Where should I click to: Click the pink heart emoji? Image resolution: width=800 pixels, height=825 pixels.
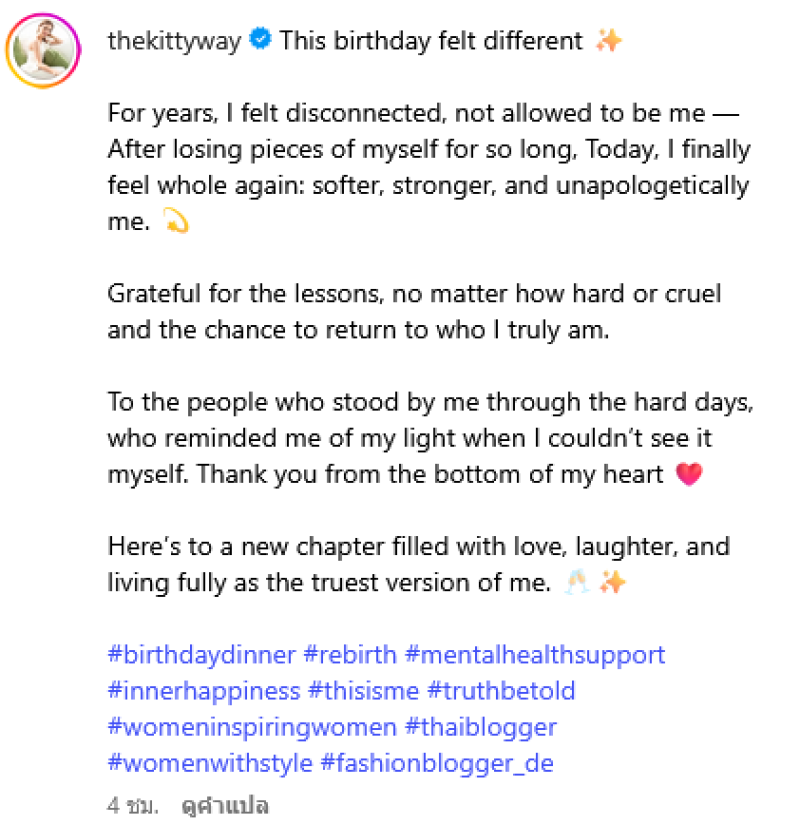click(689, 475)
